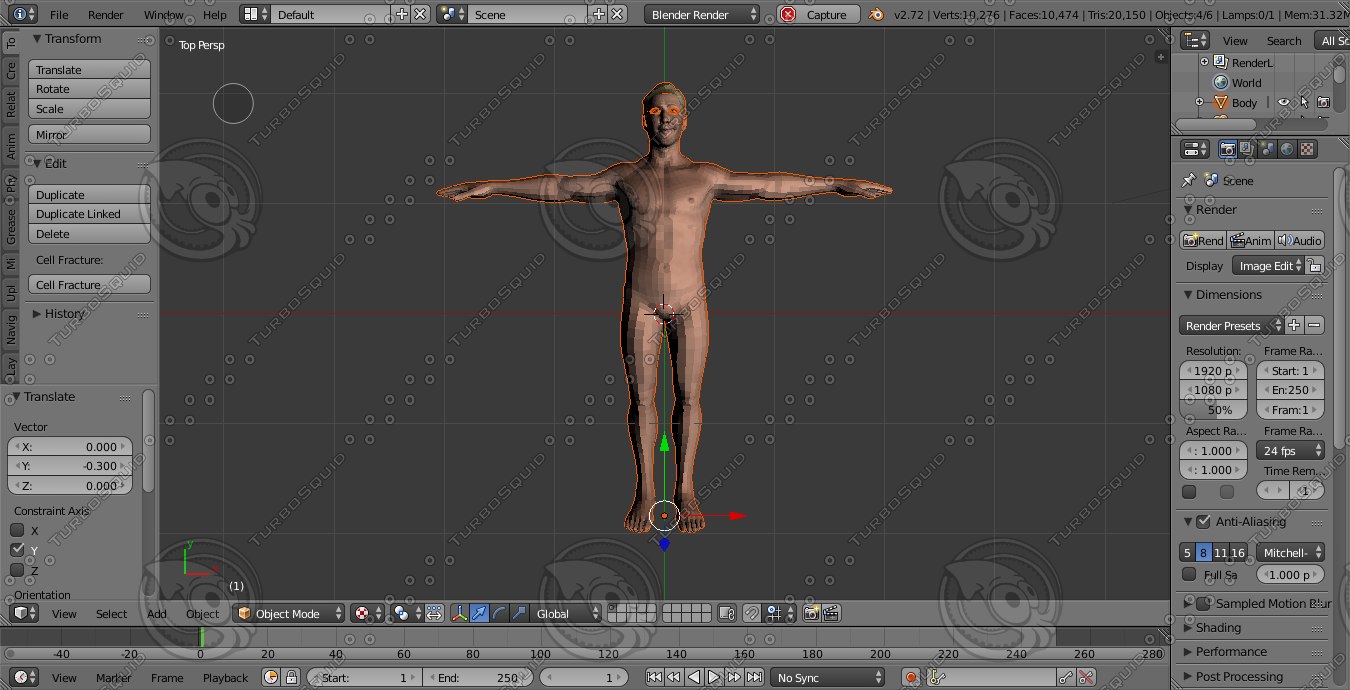Toggle Body renderability camera icon

(1323, 102)
